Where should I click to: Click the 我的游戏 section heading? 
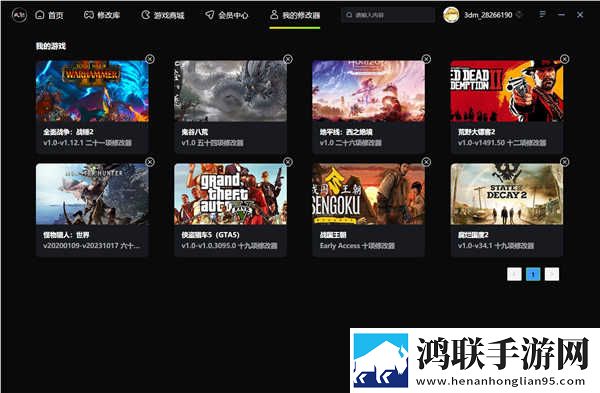point(51,46)
